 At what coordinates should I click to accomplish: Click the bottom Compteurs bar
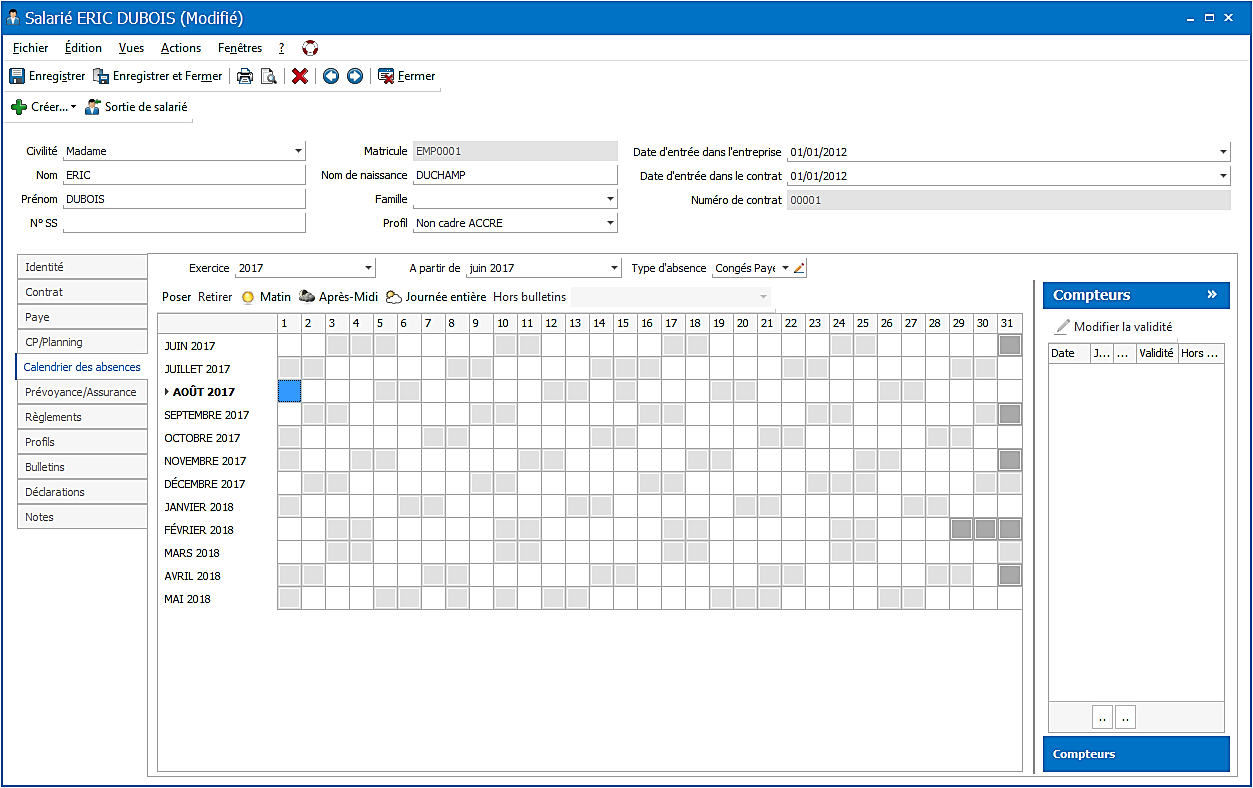click(1136, 754)
